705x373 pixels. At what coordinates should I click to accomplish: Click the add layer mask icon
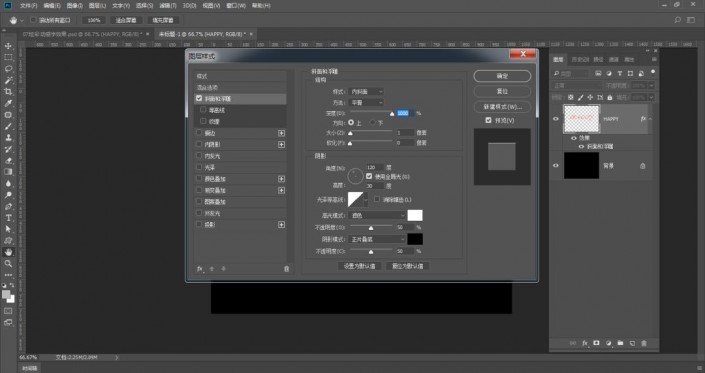pyautogui.click(x=596, y=343)
